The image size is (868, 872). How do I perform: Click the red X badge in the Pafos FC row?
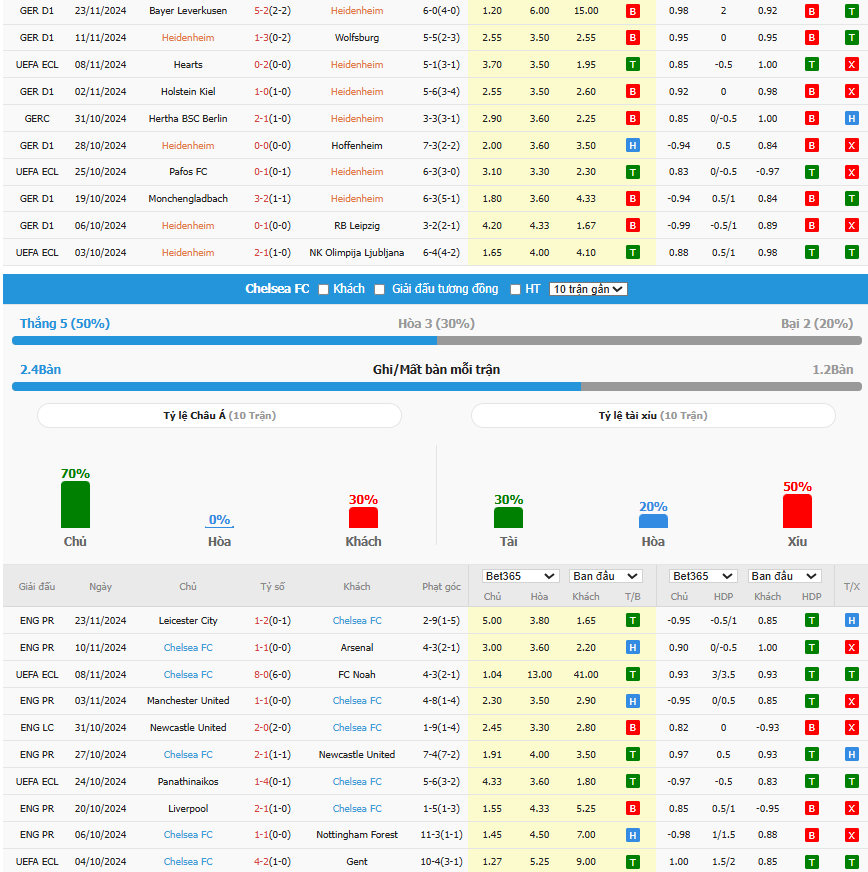point(851,172)
